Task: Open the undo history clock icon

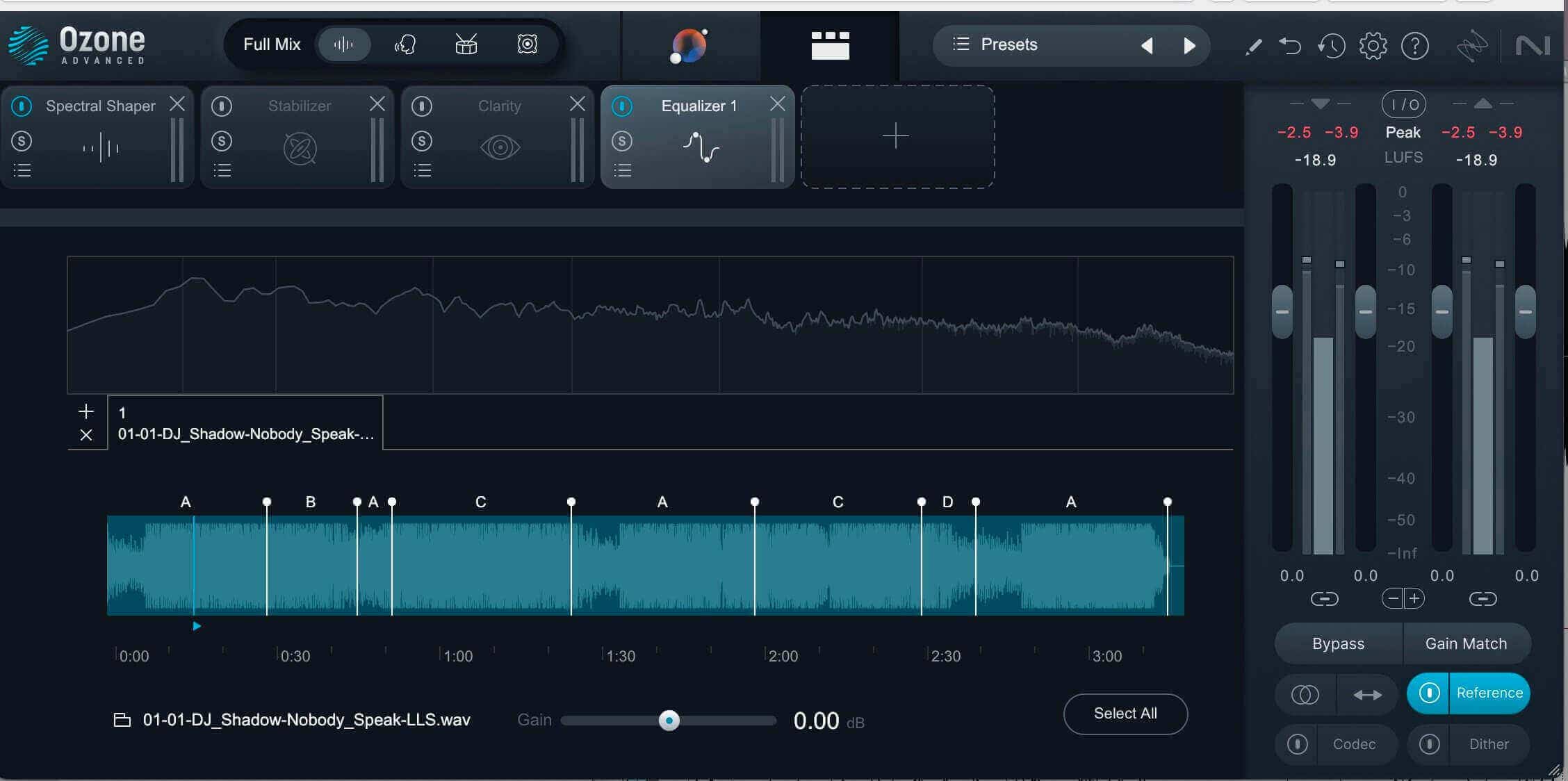Action: point(1331,47)
